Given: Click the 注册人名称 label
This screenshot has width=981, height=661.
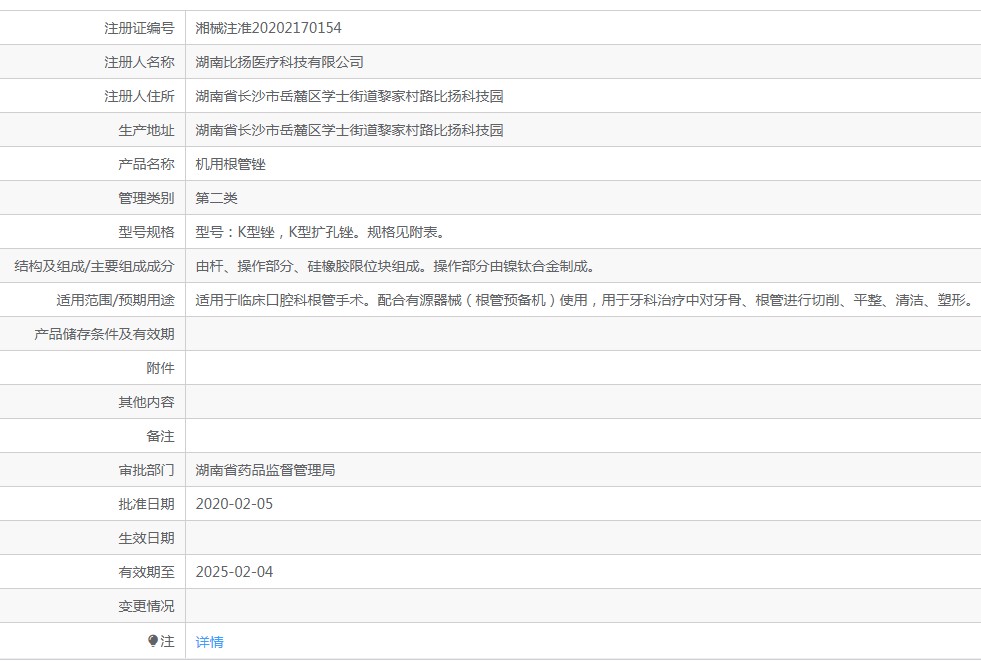Looking at the screenshot, I should [139, 62].
